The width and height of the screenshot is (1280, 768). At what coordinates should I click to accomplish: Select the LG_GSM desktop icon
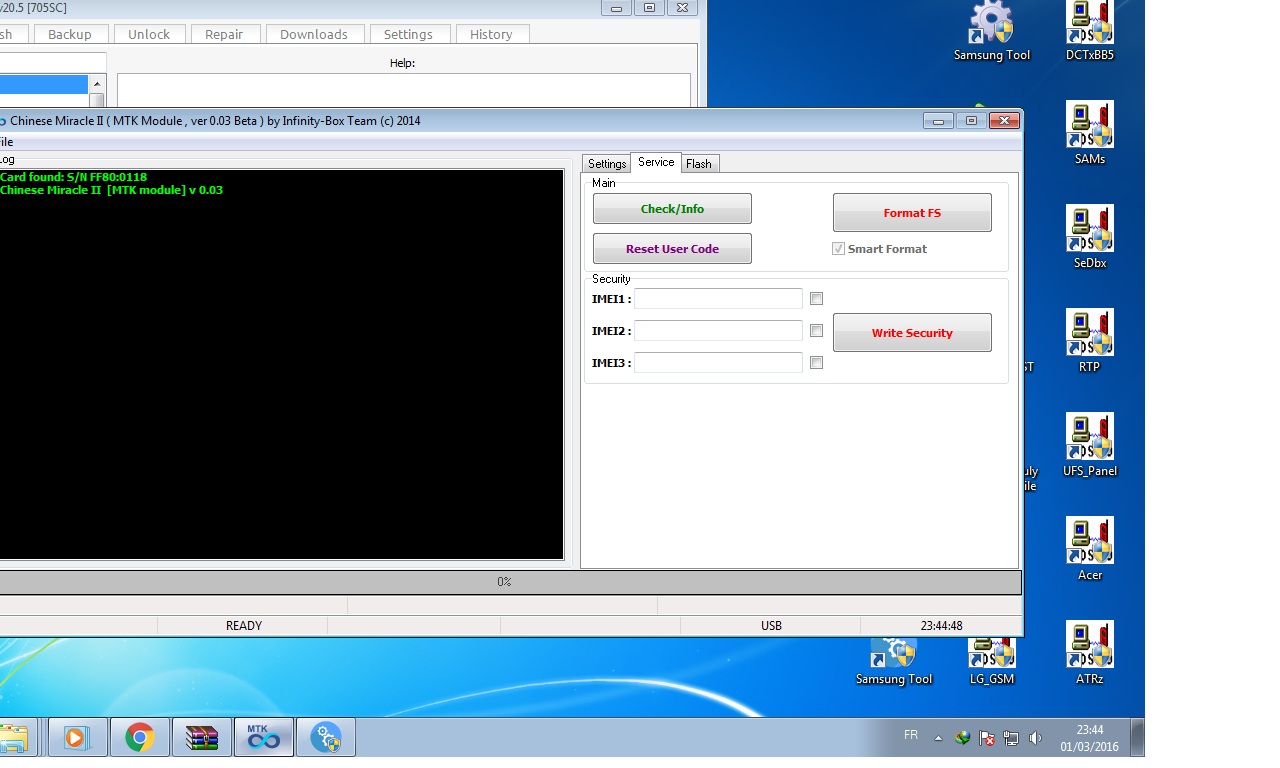pyautogui.click(x=991, y=662)
